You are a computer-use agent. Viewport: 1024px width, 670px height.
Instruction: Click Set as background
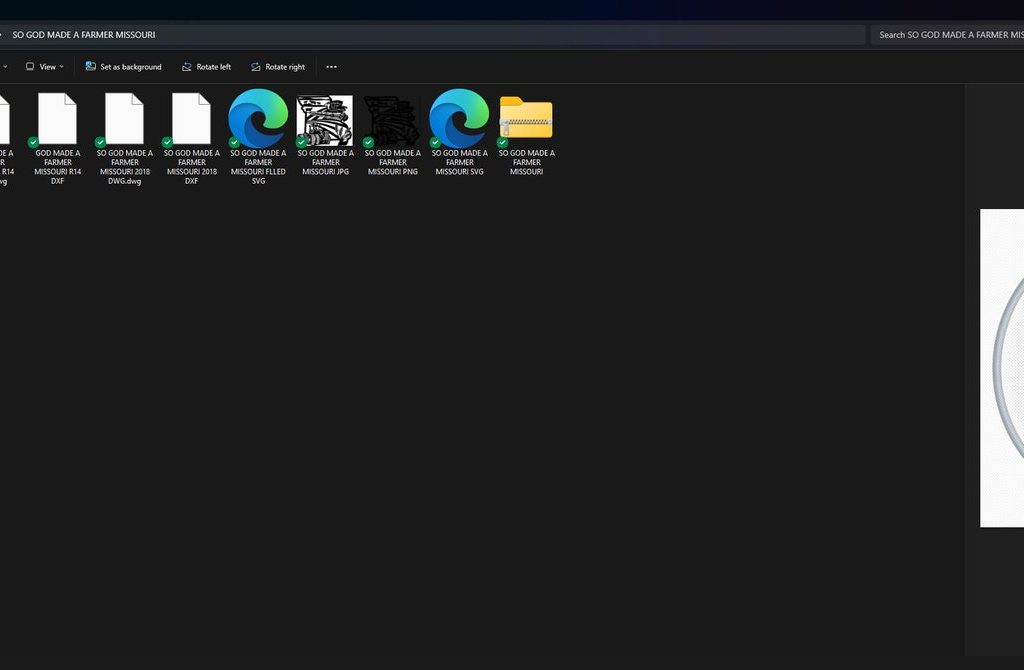point(123,67)
